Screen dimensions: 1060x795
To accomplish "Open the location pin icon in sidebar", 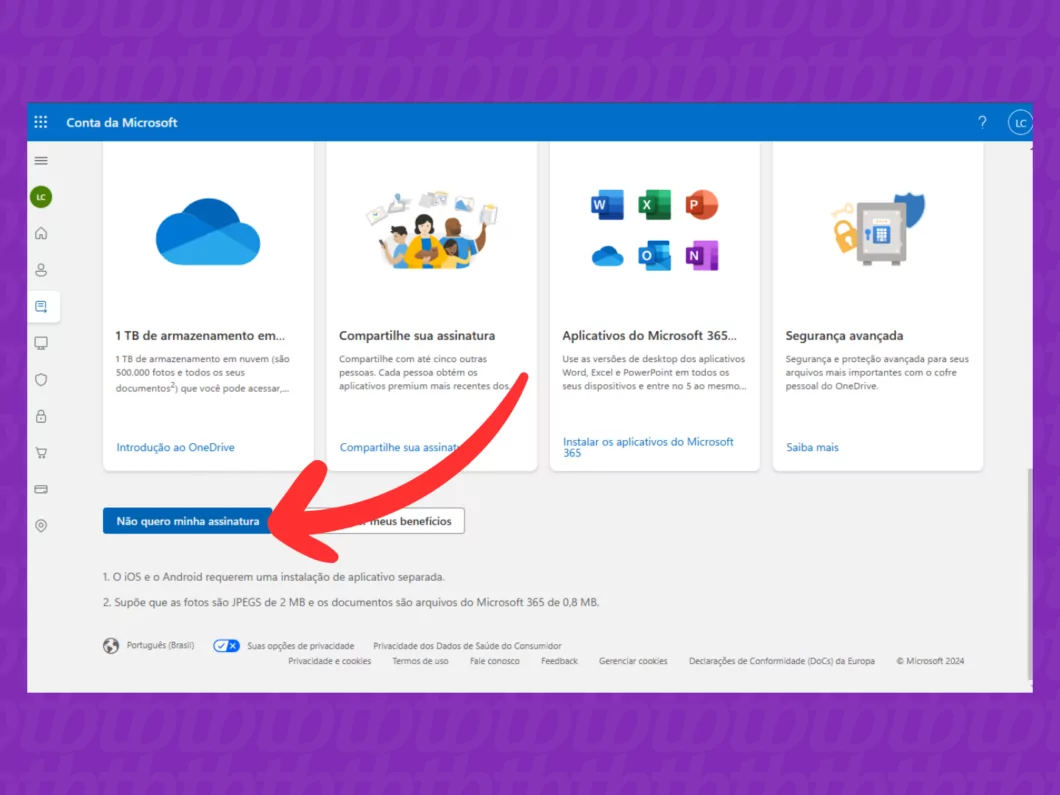I will click(41, 525).
